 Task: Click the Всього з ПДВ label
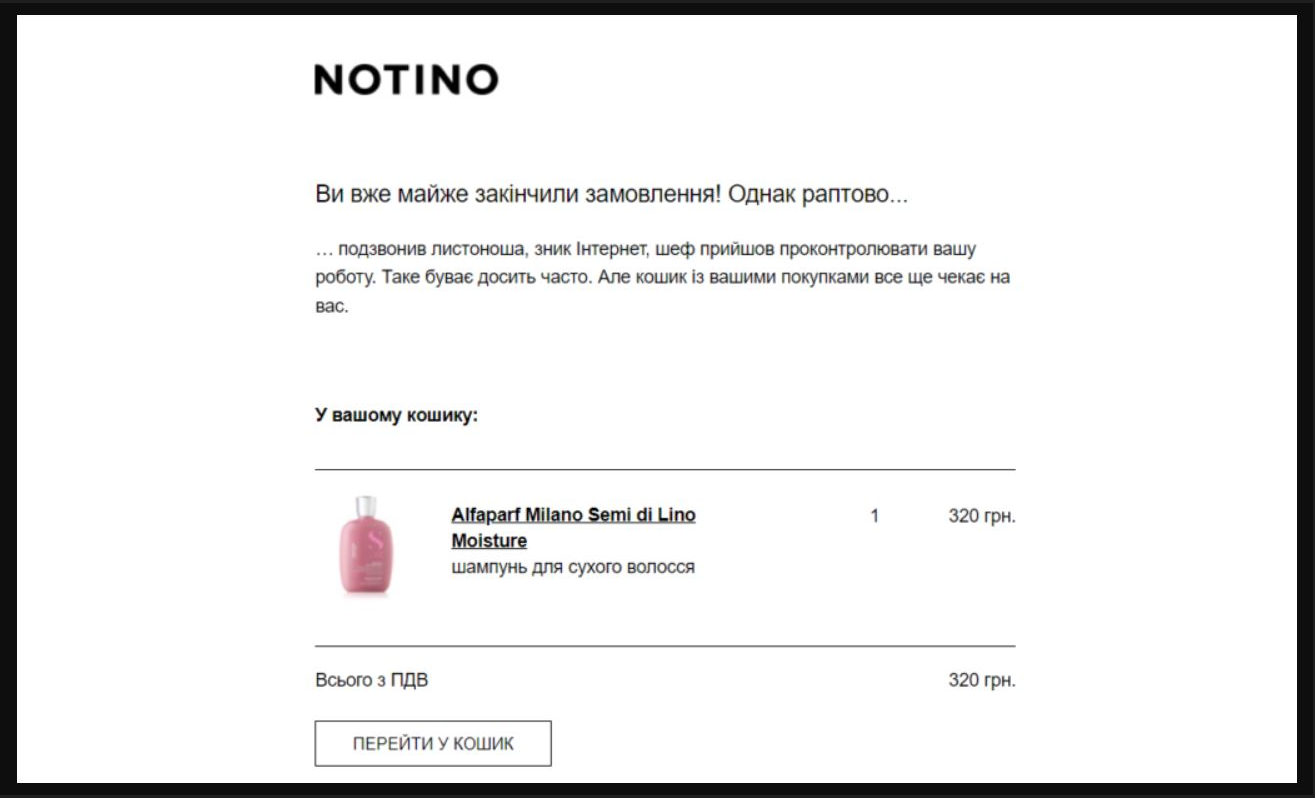[x=371, y=681]
